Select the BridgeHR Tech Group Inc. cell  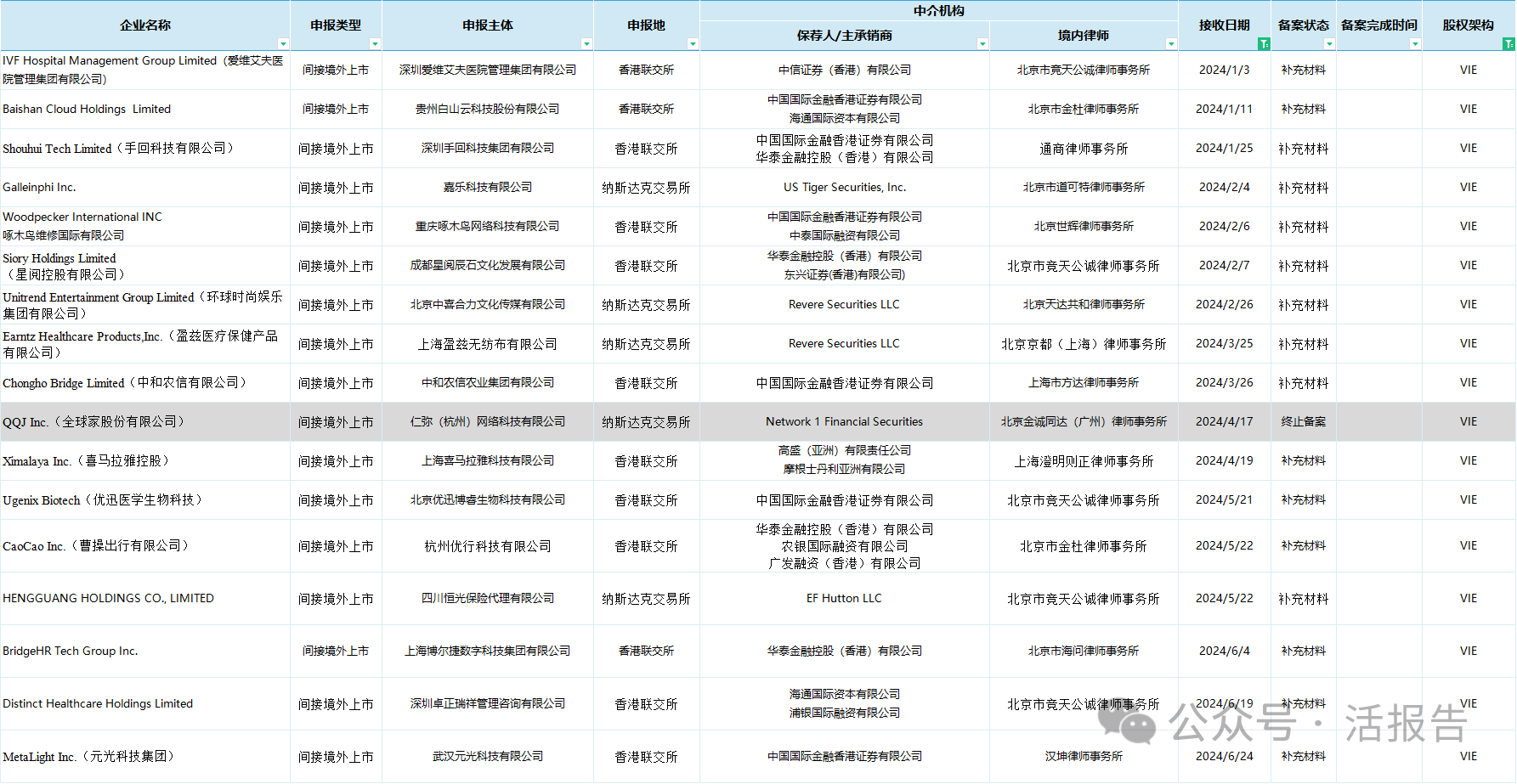(x=145, y=651)
